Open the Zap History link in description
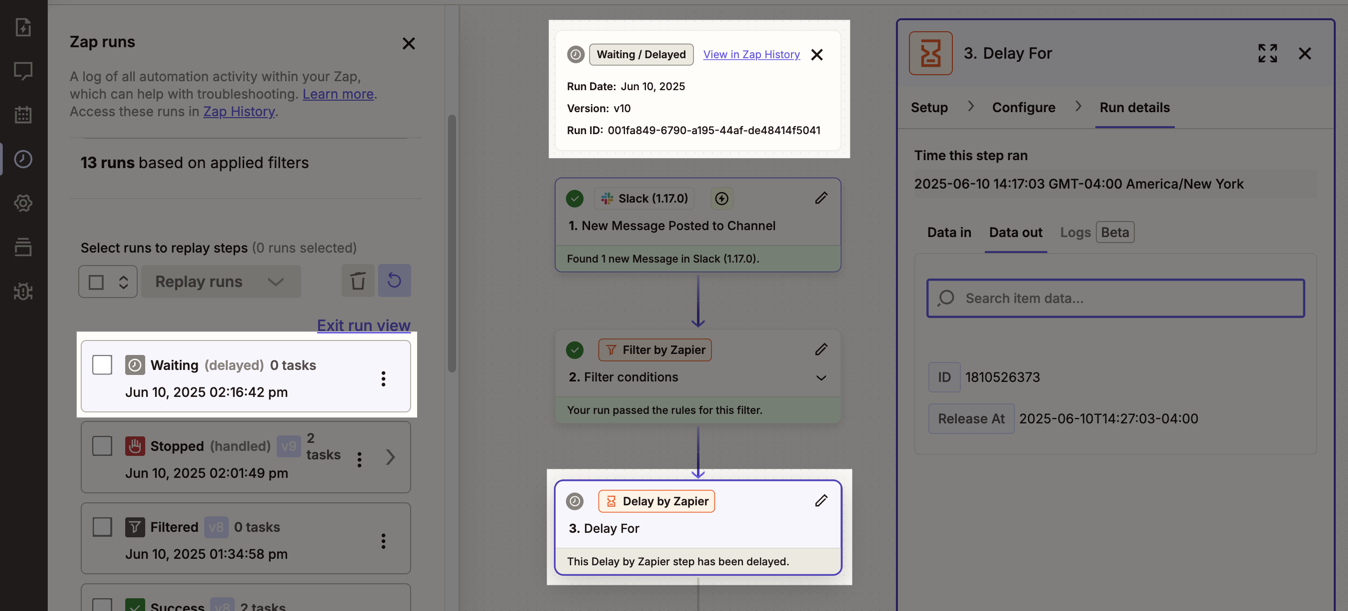Screen dimensions: 1348x611 239,111
